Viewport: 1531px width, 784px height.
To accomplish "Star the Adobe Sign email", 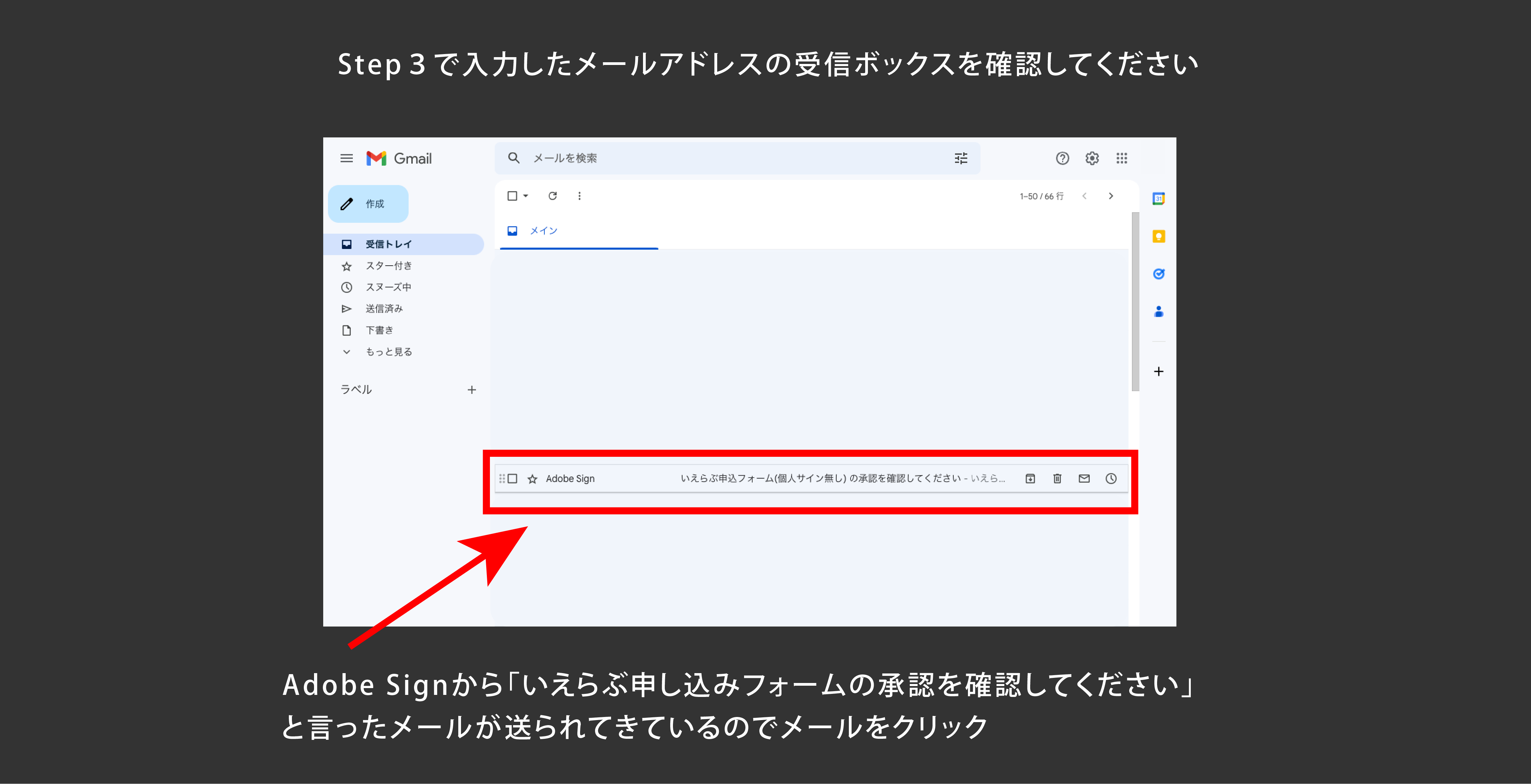I will click(x=532, y=479).
